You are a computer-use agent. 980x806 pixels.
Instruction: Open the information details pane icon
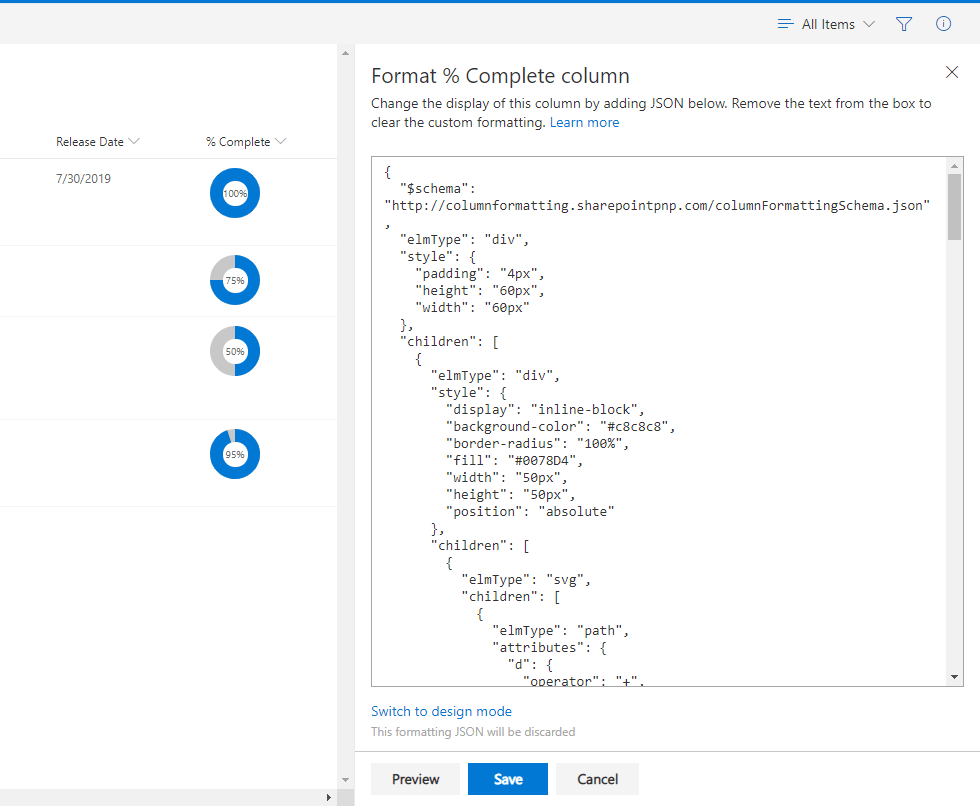click(x=943, y=24)
